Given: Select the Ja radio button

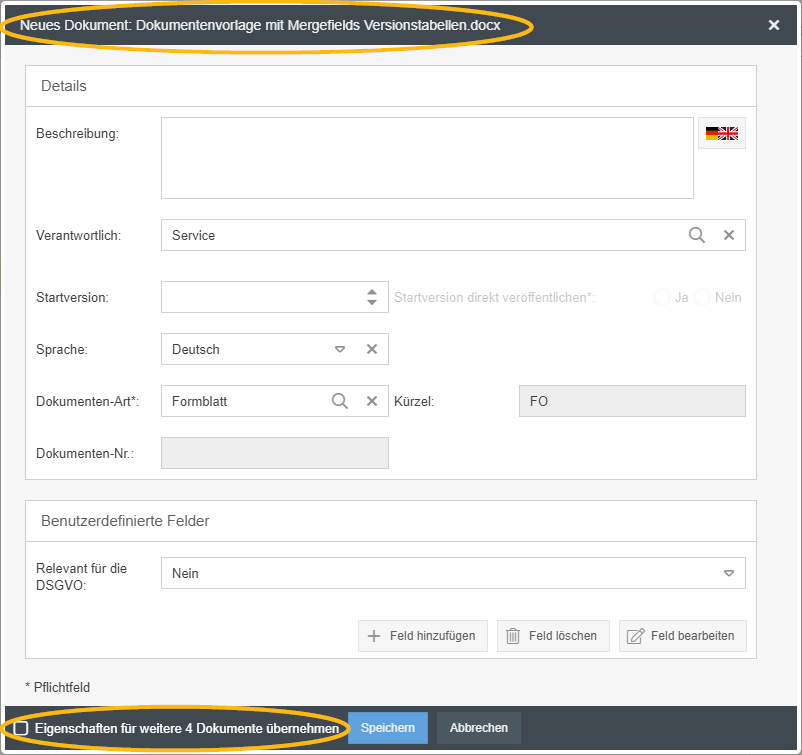Looking at the screenshot, I should [x=661, y=297].
